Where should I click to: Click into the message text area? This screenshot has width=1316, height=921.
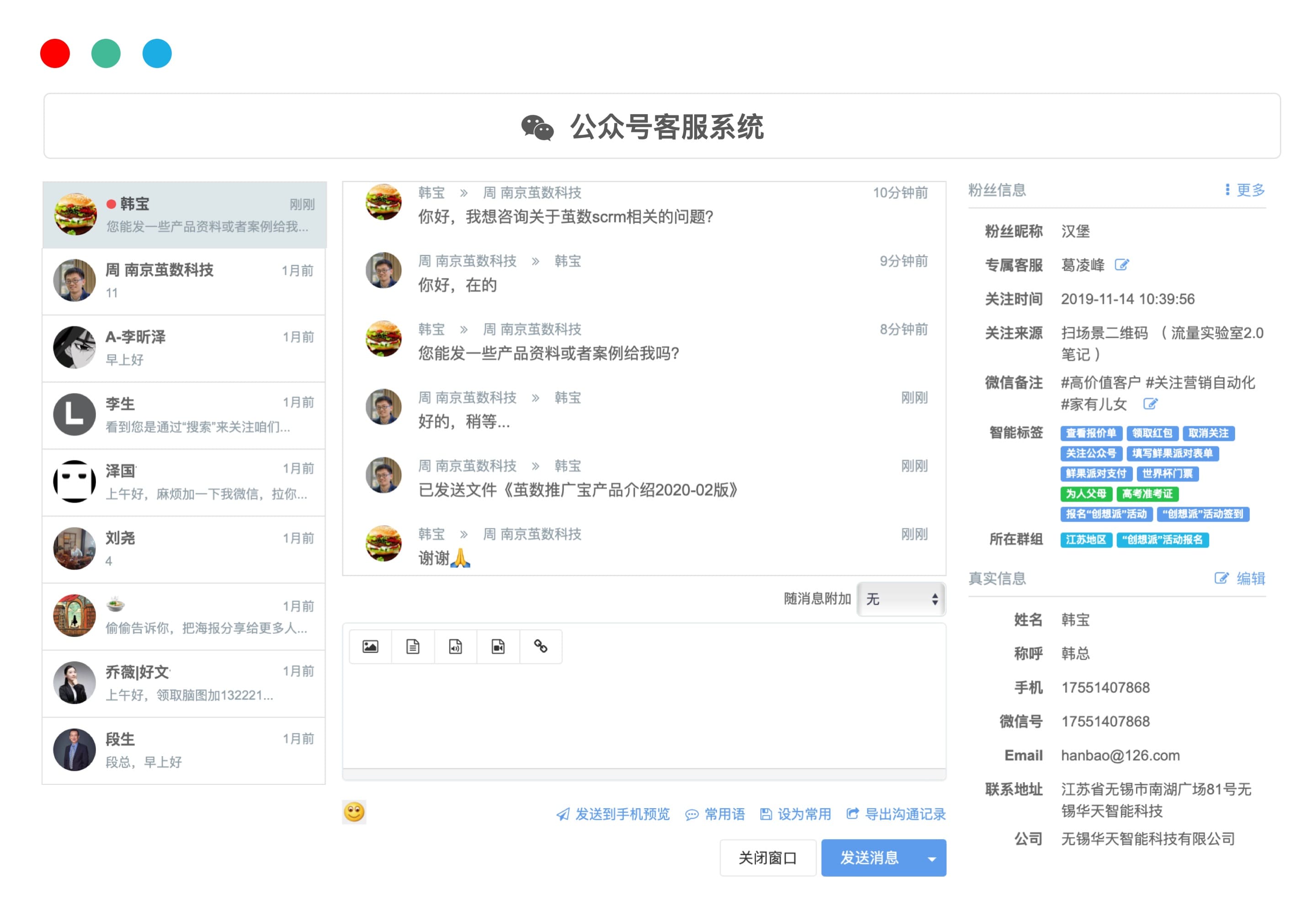click(644, 716)
